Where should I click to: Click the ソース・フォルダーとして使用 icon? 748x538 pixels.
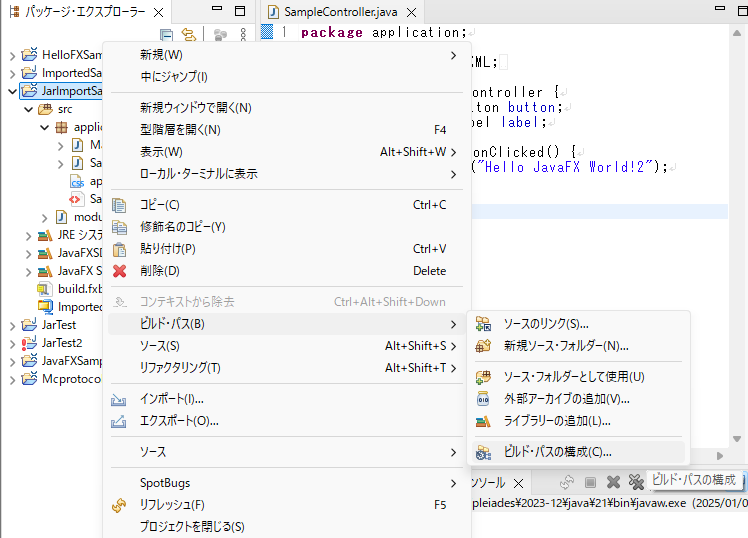click(483, 377)
